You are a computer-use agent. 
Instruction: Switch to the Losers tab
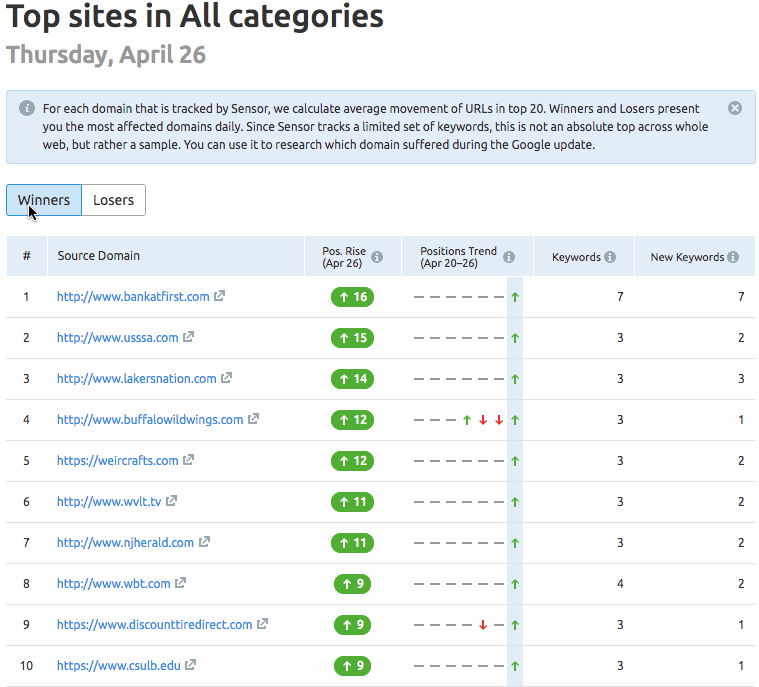(x=113, y=200)
